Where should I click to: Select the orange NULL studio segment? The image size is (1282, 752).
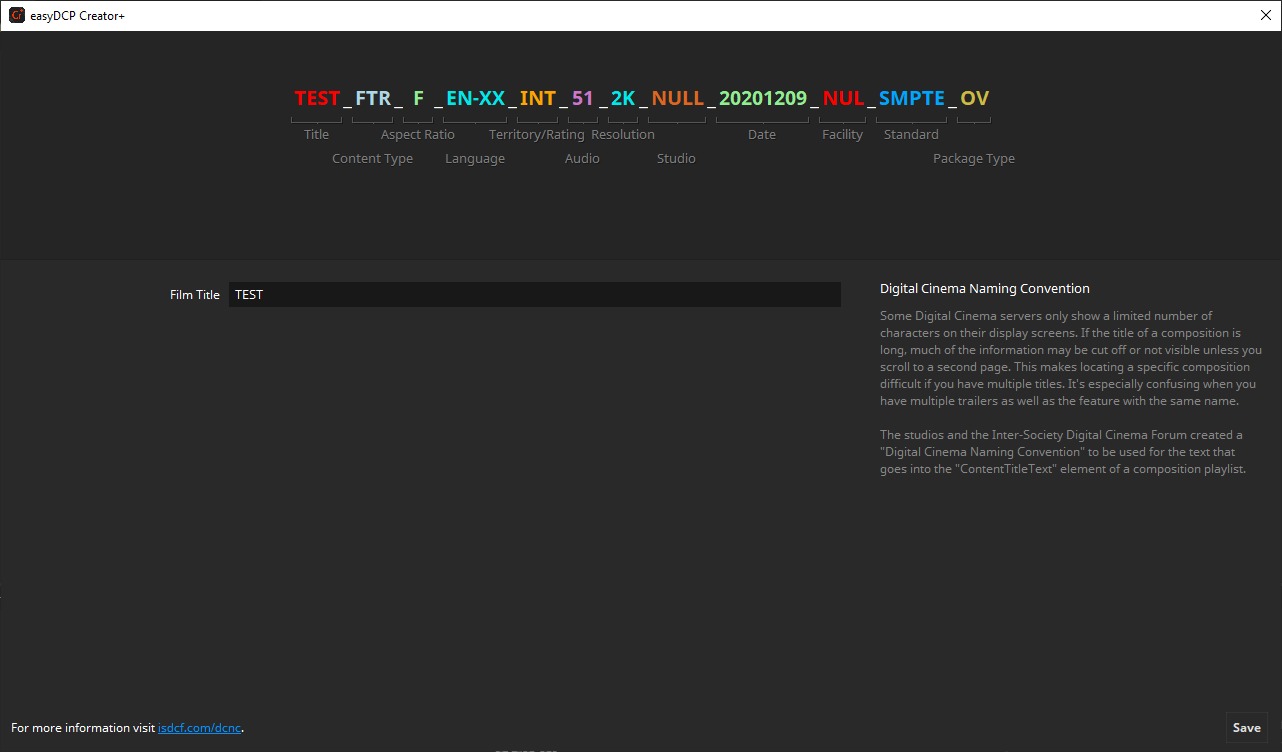(x=677, y=98)
